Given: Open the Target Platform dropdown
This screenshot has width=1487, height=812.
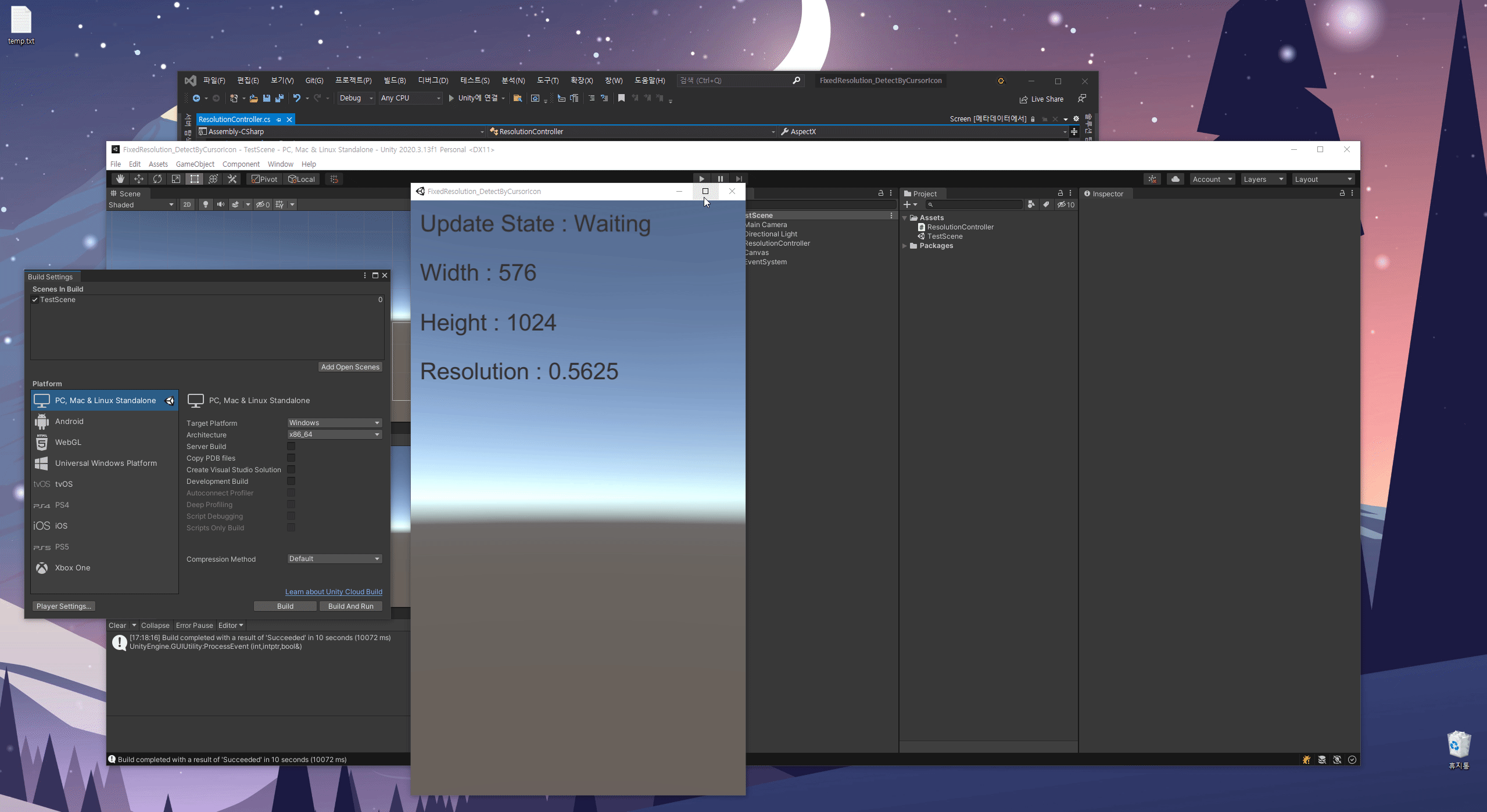Looking at the screenshot, I should pyautogui.click(x=334, y=423).
